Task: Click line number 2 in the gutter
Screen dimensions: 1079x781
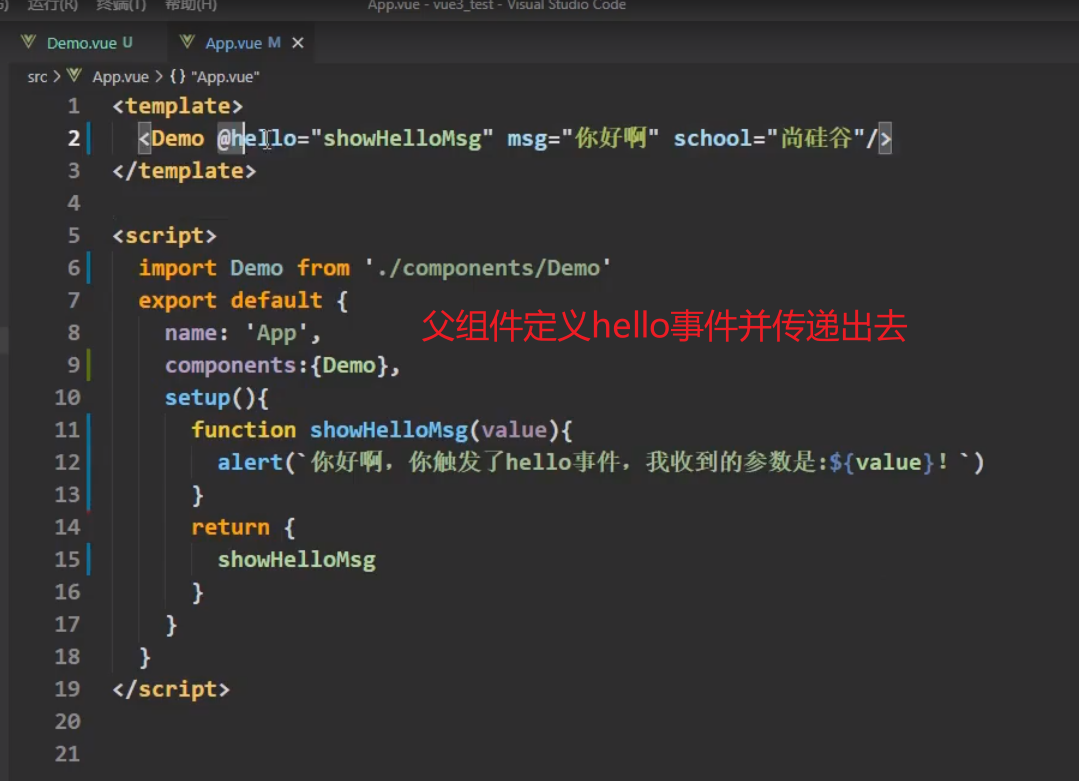Action: pyautogui.click(x=74, y=138)
